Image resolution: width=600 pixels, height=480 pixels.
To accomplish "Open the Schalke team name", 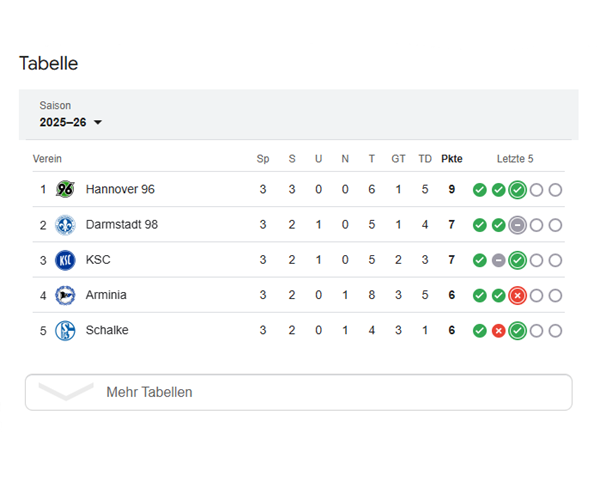I will [x=107, y=331].
